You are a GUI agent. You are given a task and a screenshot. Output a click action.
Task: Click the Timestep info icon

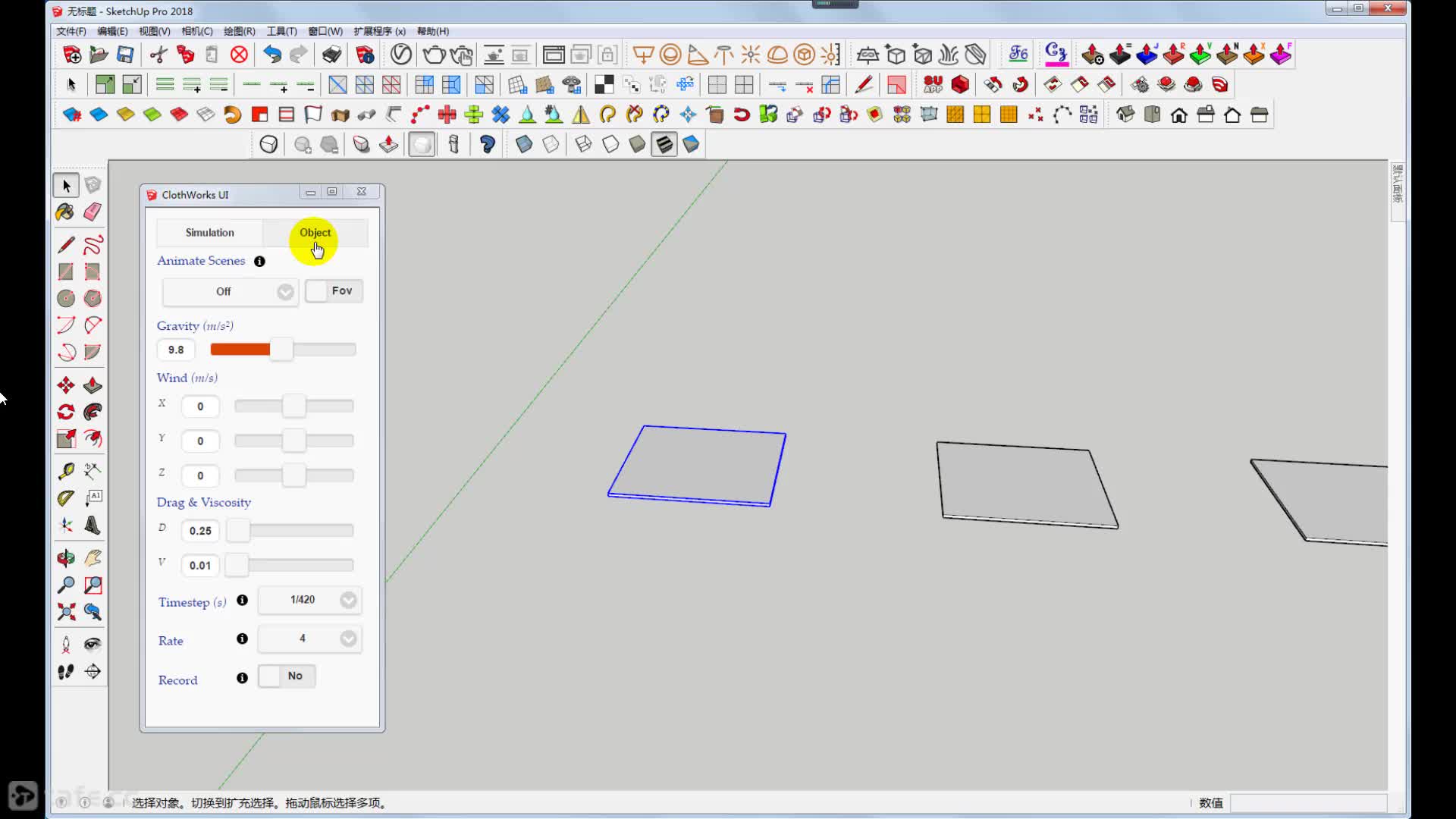242,600
